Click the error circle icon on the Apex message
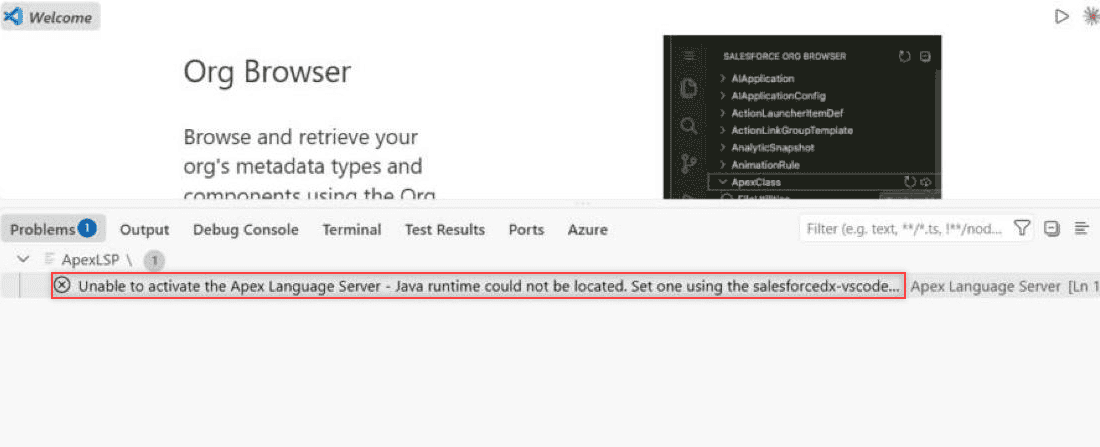The width and height of the screenshot is (1100, 447). pos(62,286)
